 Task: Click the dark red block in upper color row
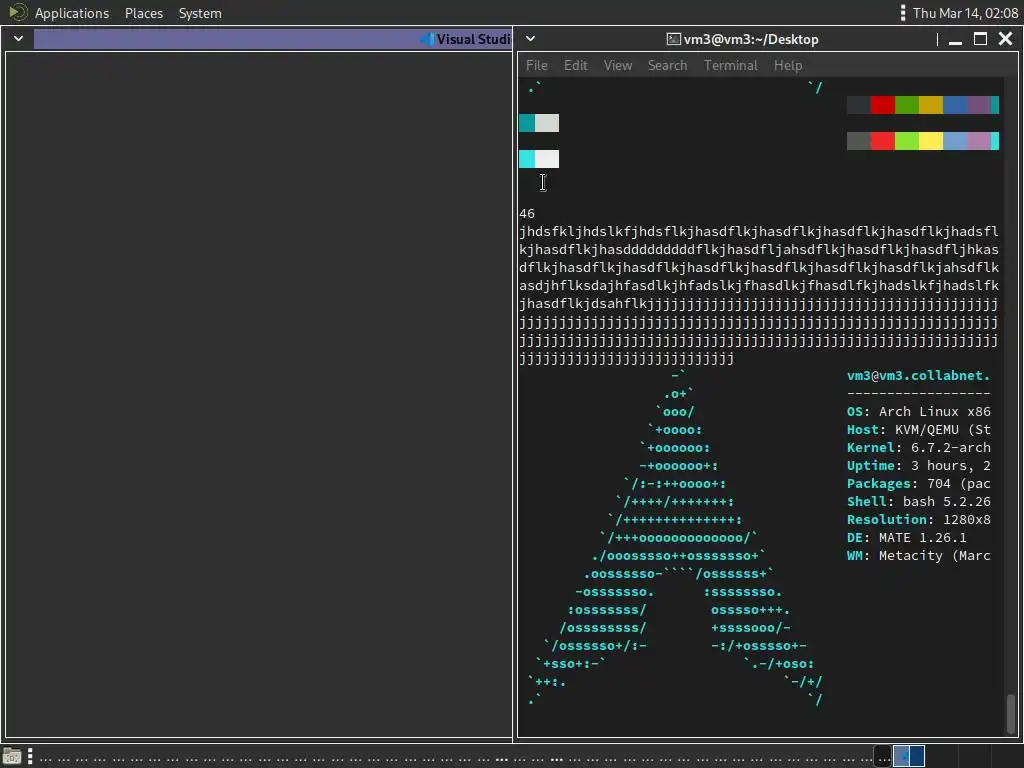click(x=882, y=104)
